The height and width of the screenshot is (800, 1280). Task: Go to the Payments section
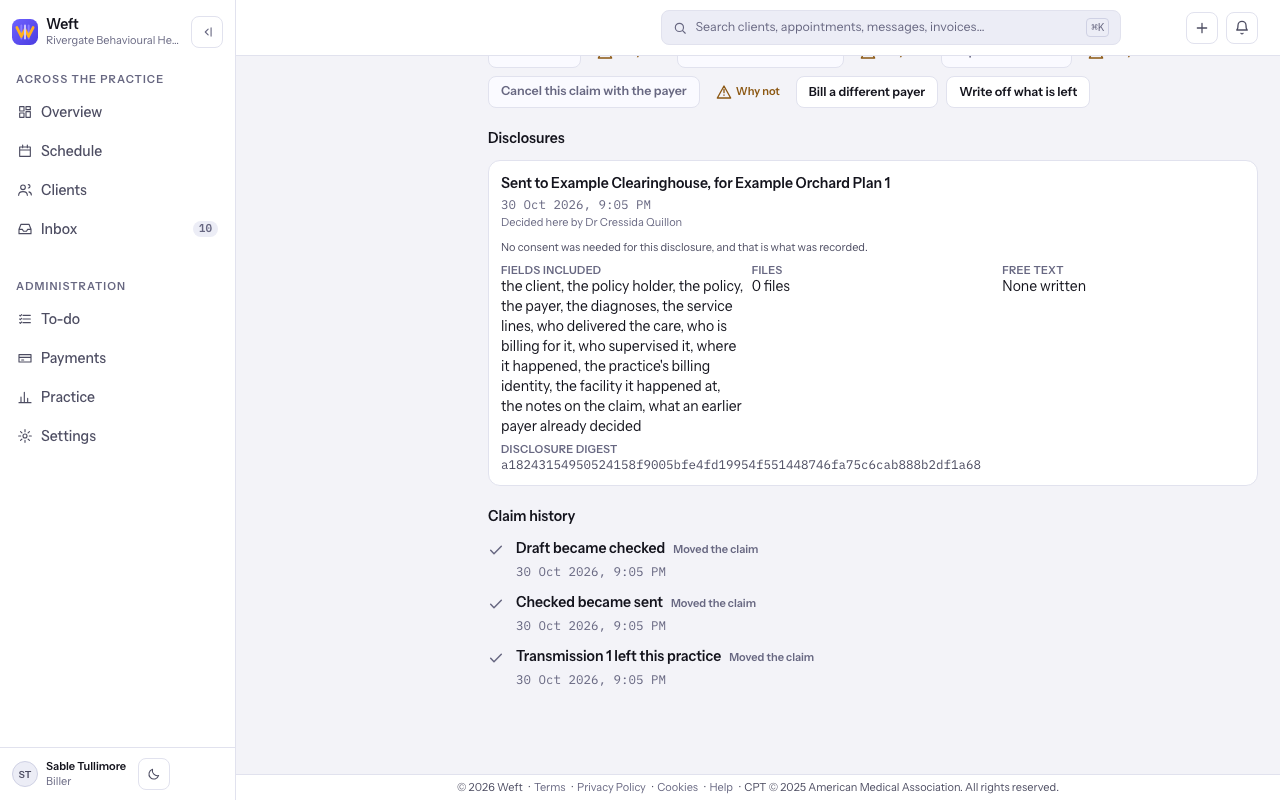[118, 358]
